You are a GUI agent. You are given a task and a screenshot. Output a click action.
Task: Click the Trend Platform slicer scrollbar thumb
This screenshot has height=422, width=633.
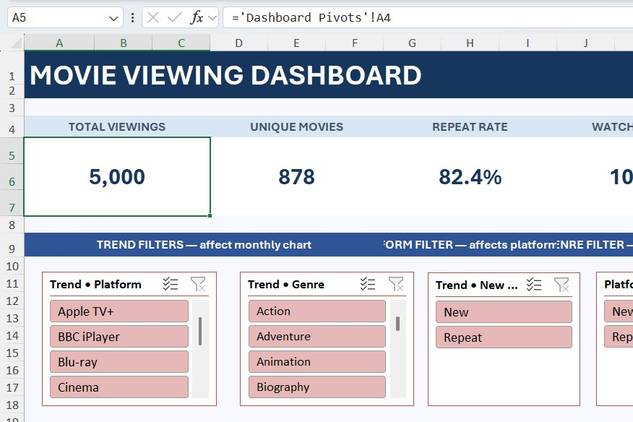pos(200,332)
